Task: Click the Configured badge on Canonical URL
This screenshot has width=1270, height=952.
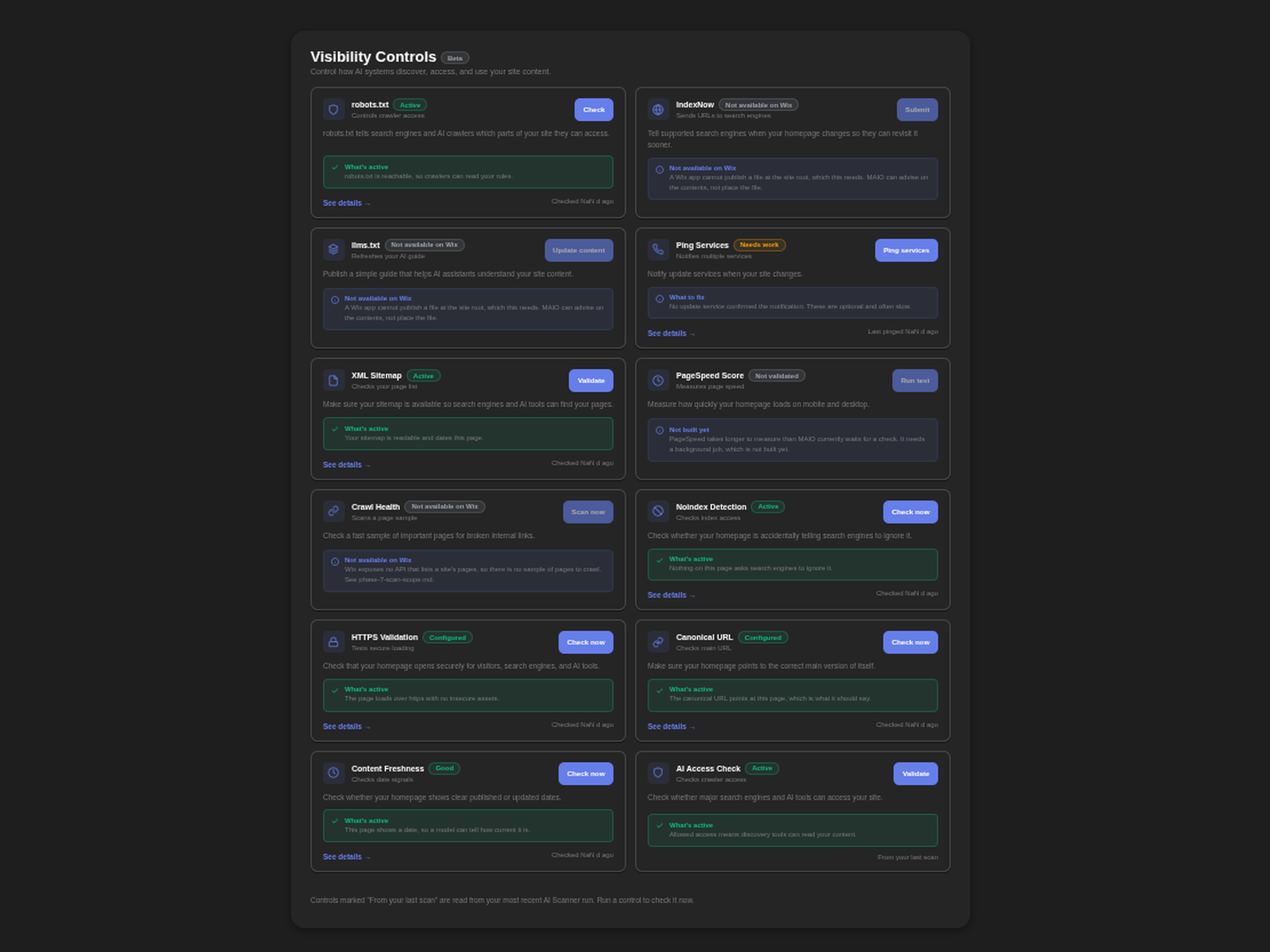Action: click(763, 637)
